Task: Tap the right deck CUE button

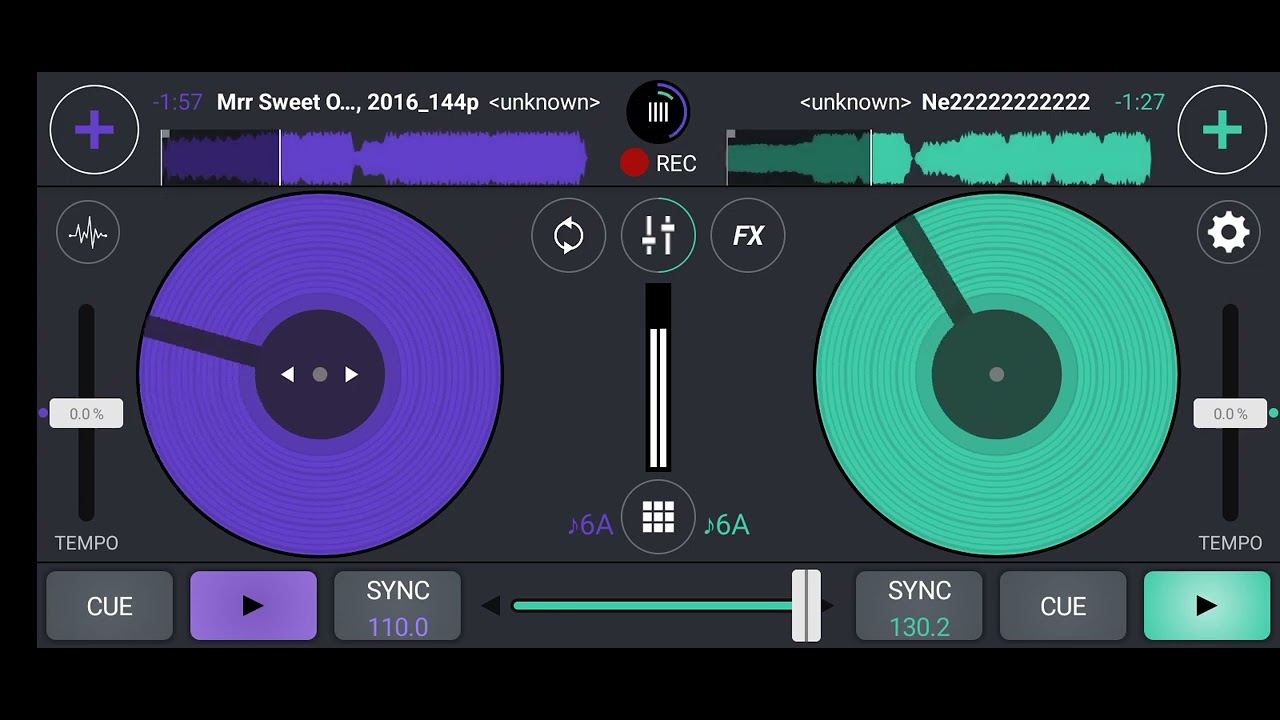Action: [1063, 605]
